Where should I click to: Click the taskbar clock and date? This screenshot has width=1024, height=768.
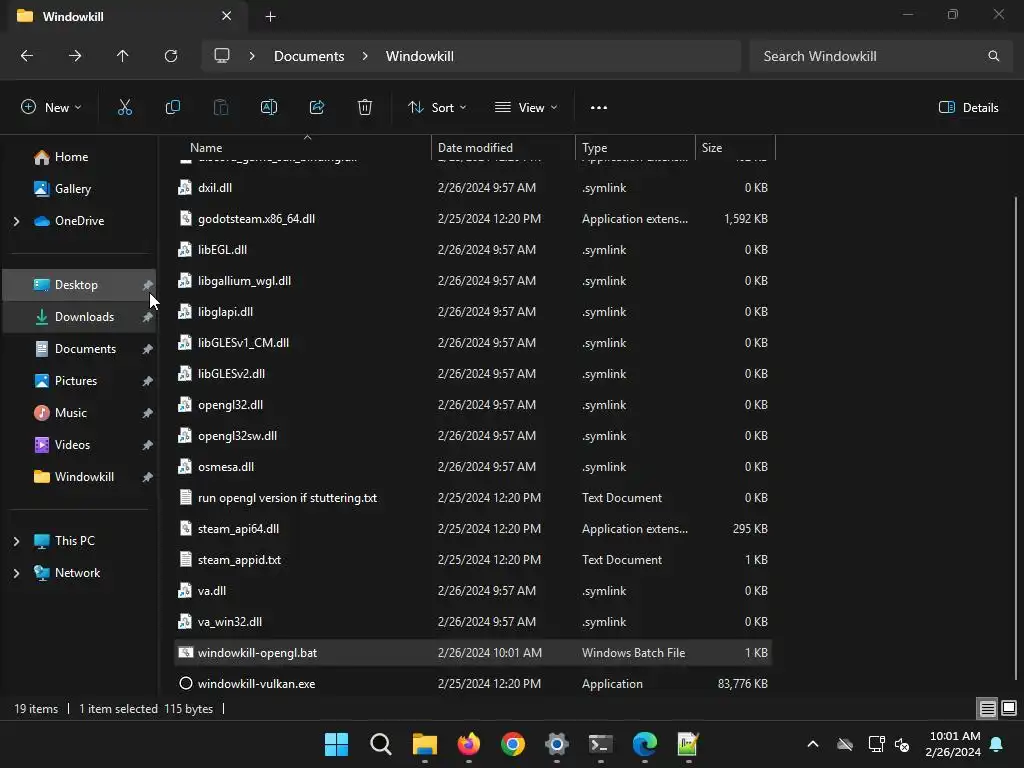coord(953,744)
